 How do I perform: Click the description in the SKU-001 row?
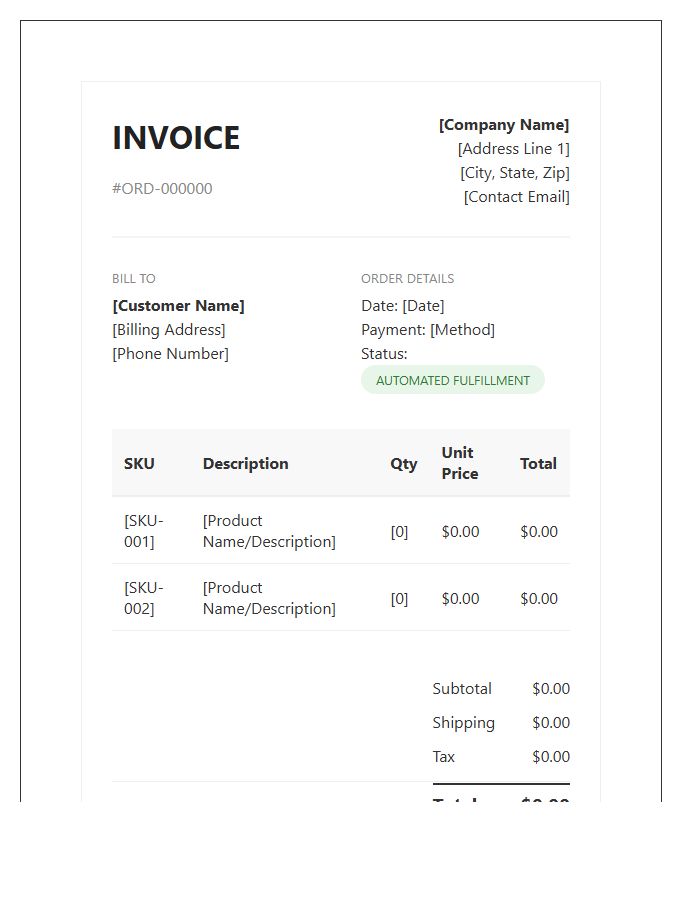(x=269, y=531)
